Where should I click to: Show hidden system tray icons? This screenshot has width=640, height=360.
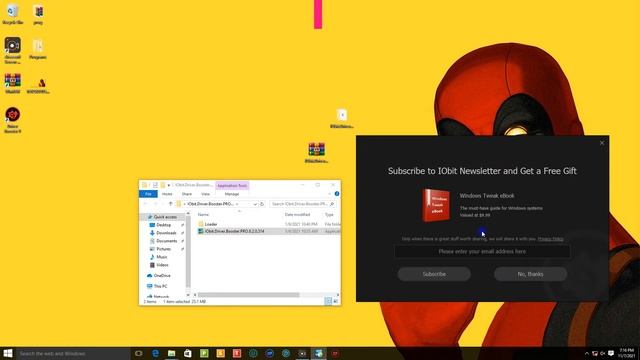(587, 353)
